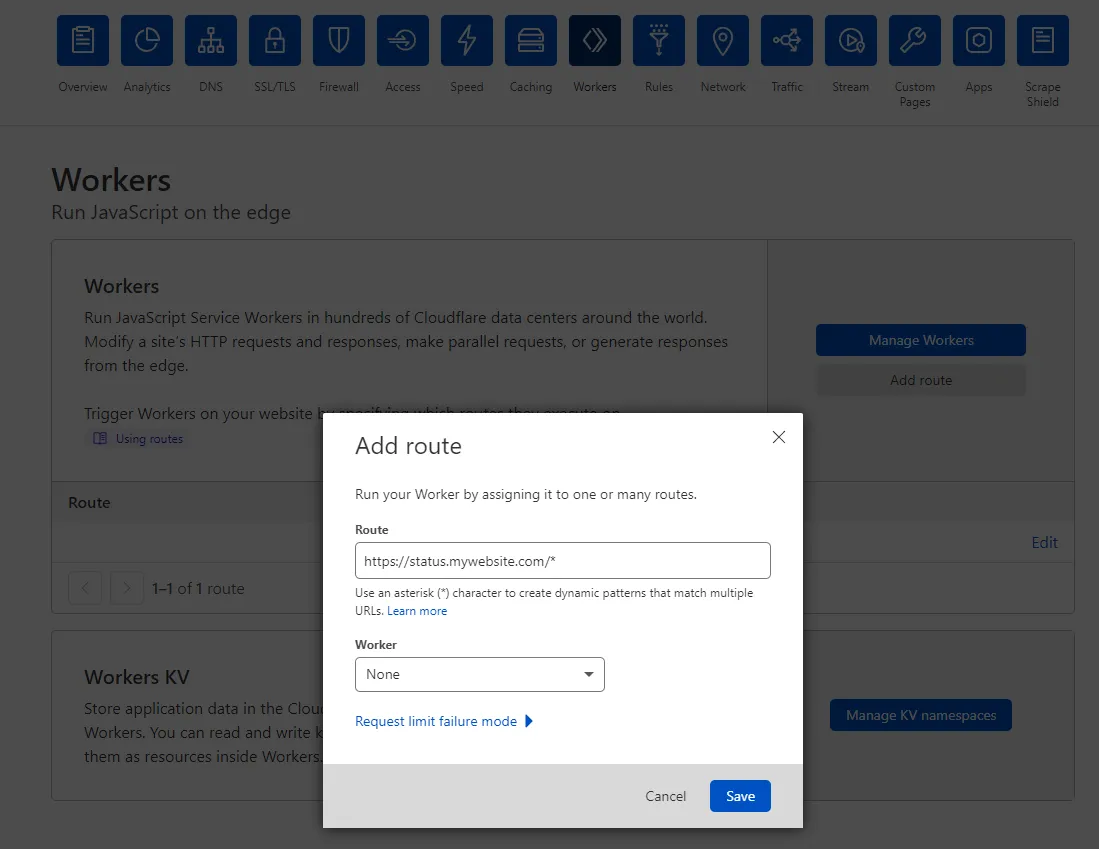The image size is (1099, 849).
Task: Open the SSL/TLS padlock icon
Action: click(275, 40)
